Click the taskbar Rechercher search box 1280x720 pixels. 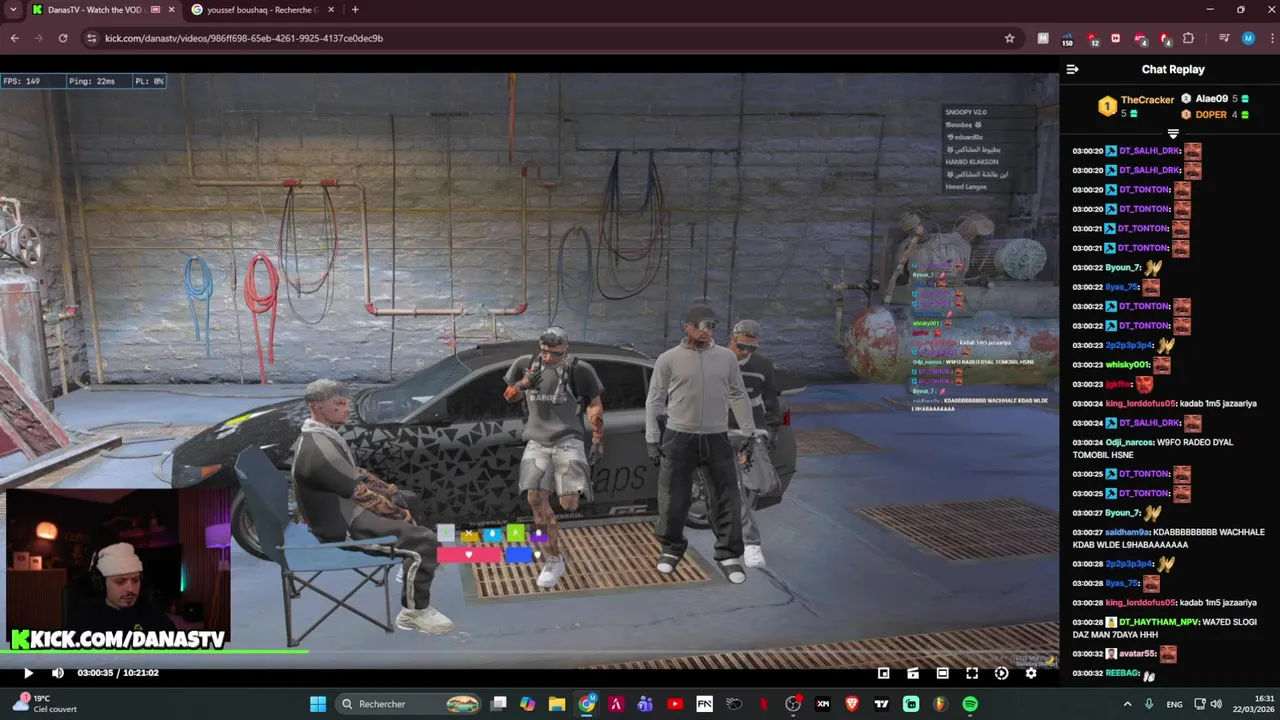point(410,704)
